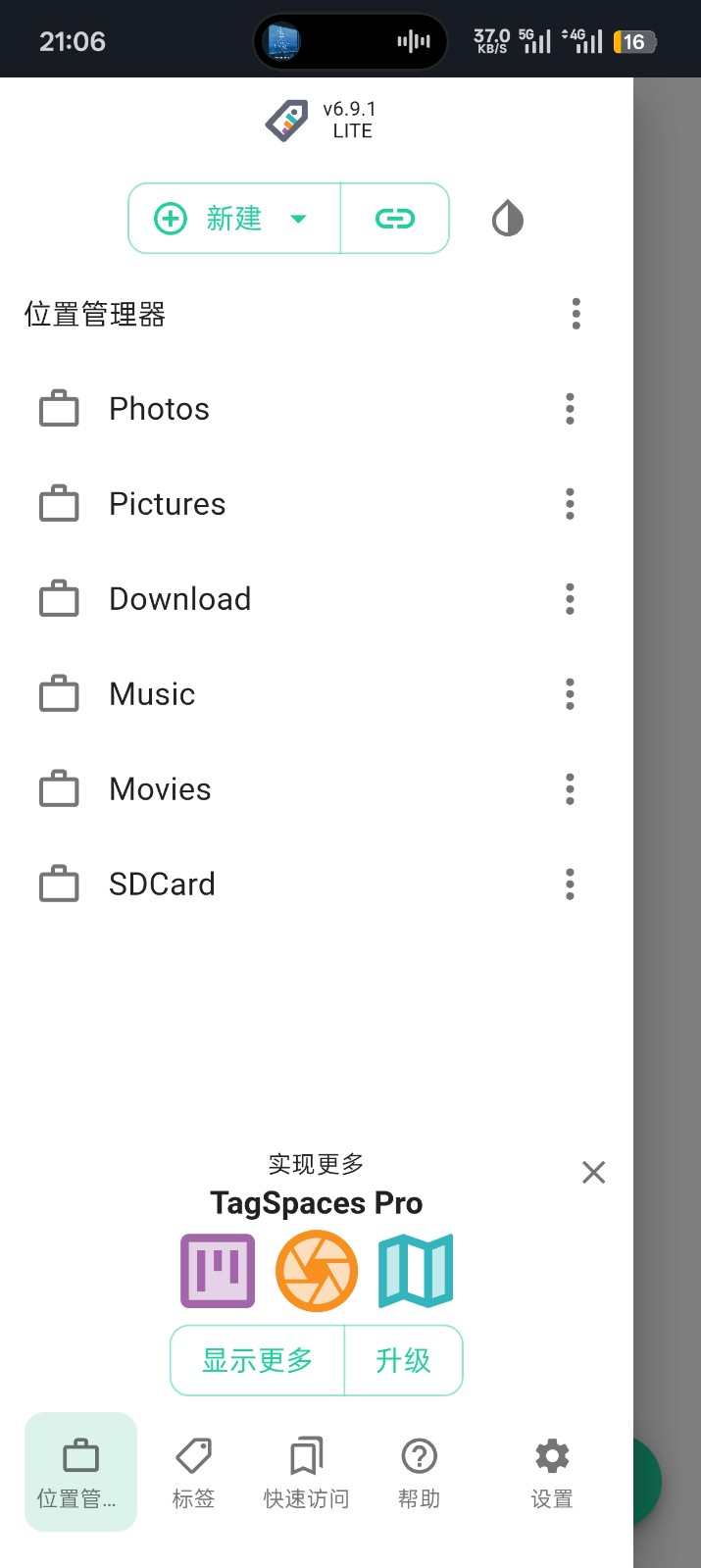The width and height of the screenshot is (701, 1568).
Task: Switch to the 标签 tags tab
Action: pyautogui.click(x=193, y=1472)
